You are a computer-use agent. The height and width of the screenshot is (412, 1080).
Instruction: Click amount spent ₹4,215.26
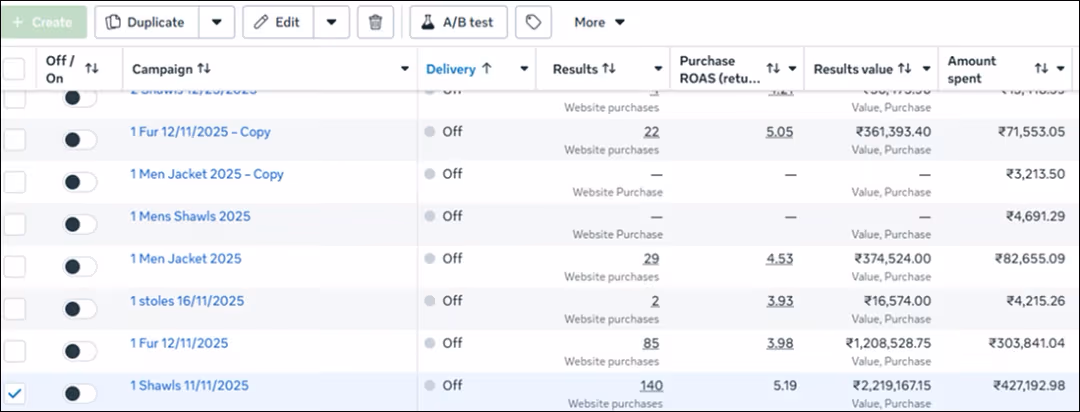click(x=1035, y=301)
